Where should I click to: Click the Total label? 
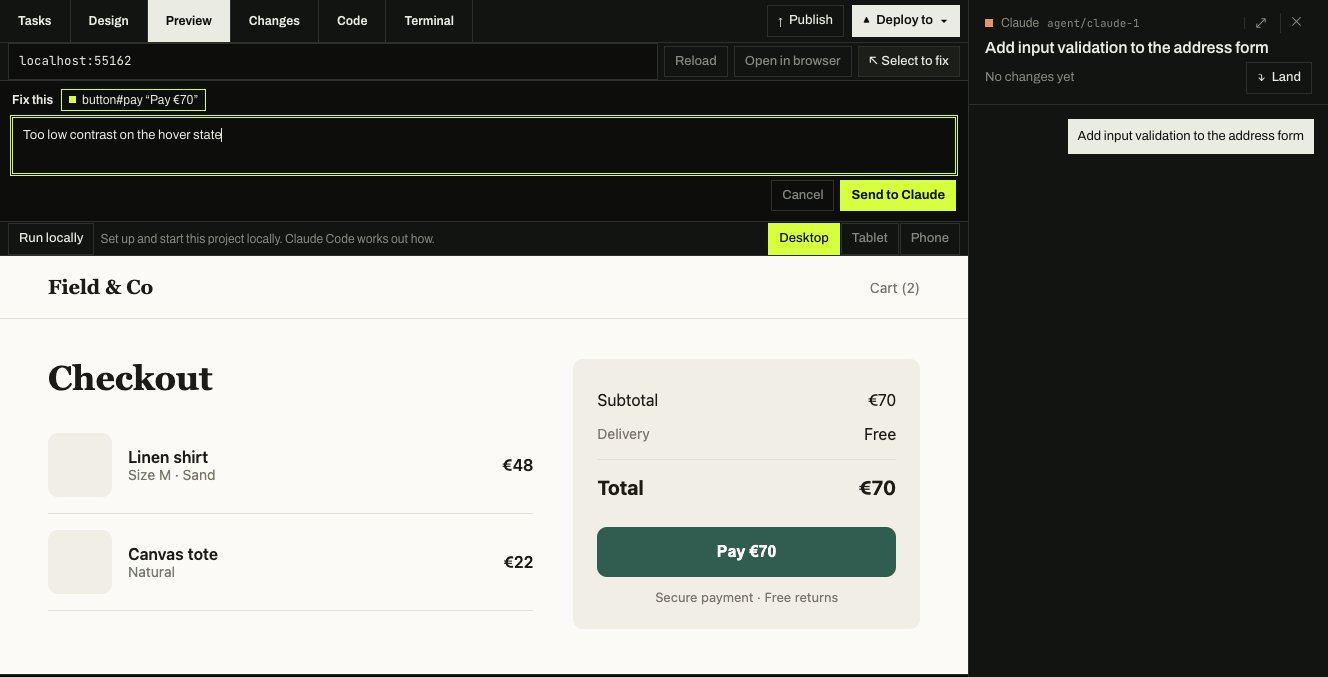620,488
